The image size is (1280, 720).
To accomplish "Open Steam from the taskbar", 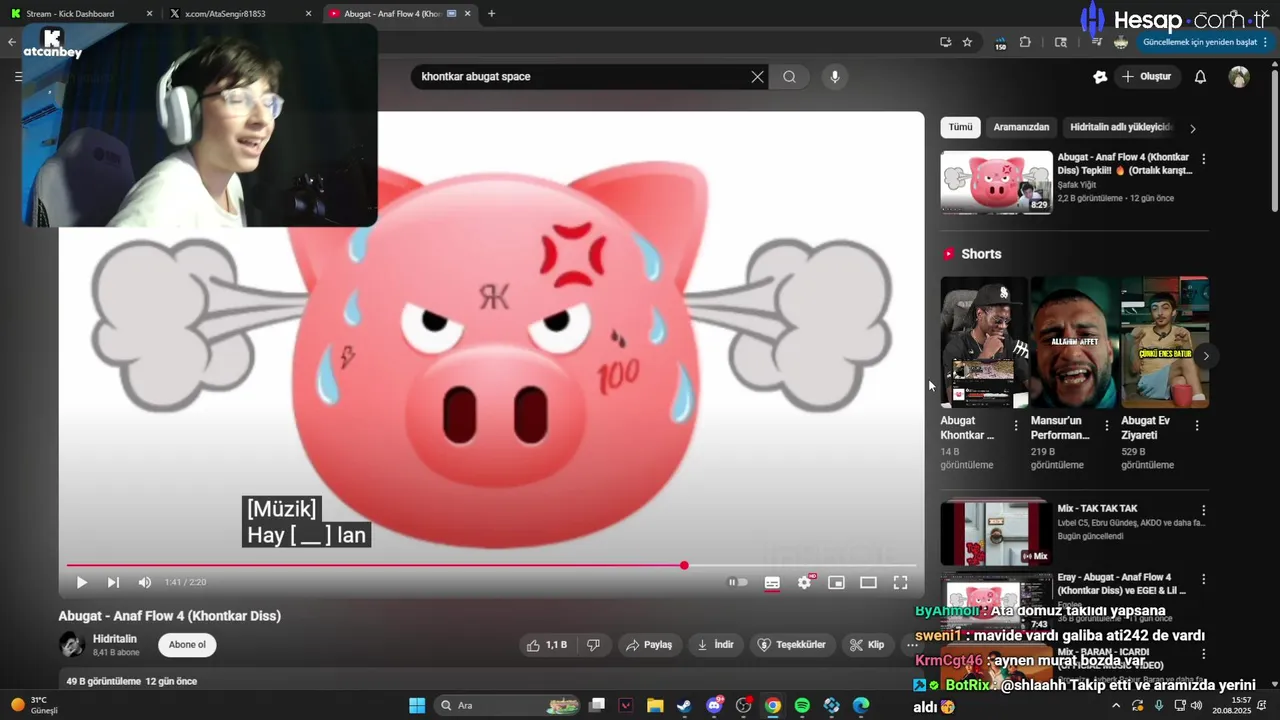I will 684,705.
